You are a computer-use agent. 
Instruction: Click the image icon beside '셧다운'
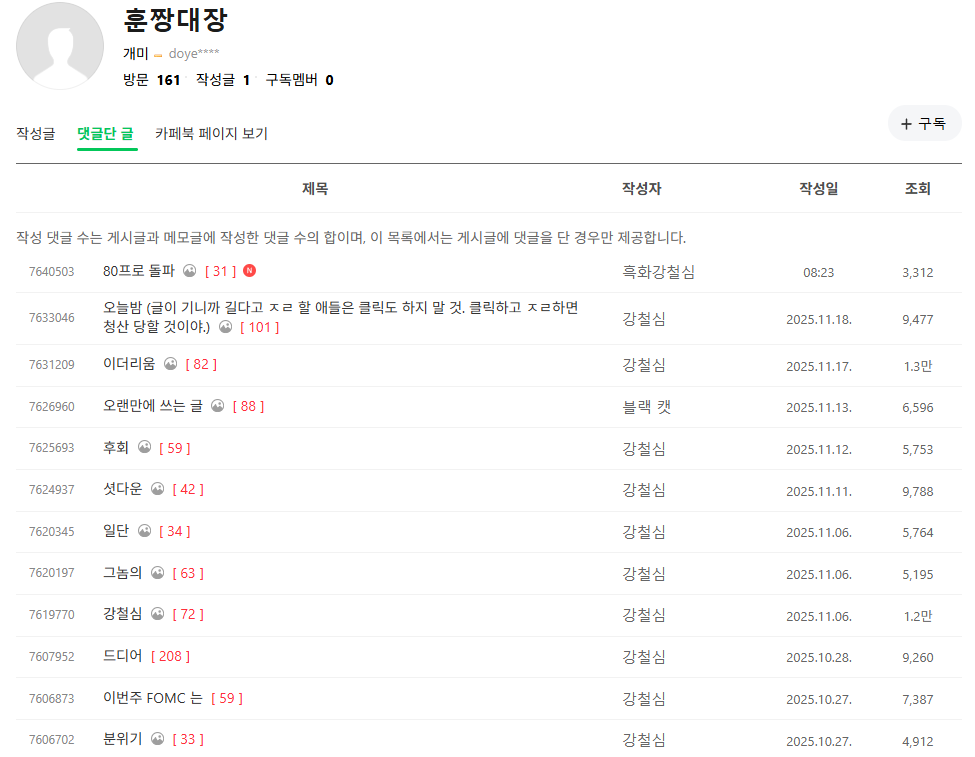tap(157, 489)
